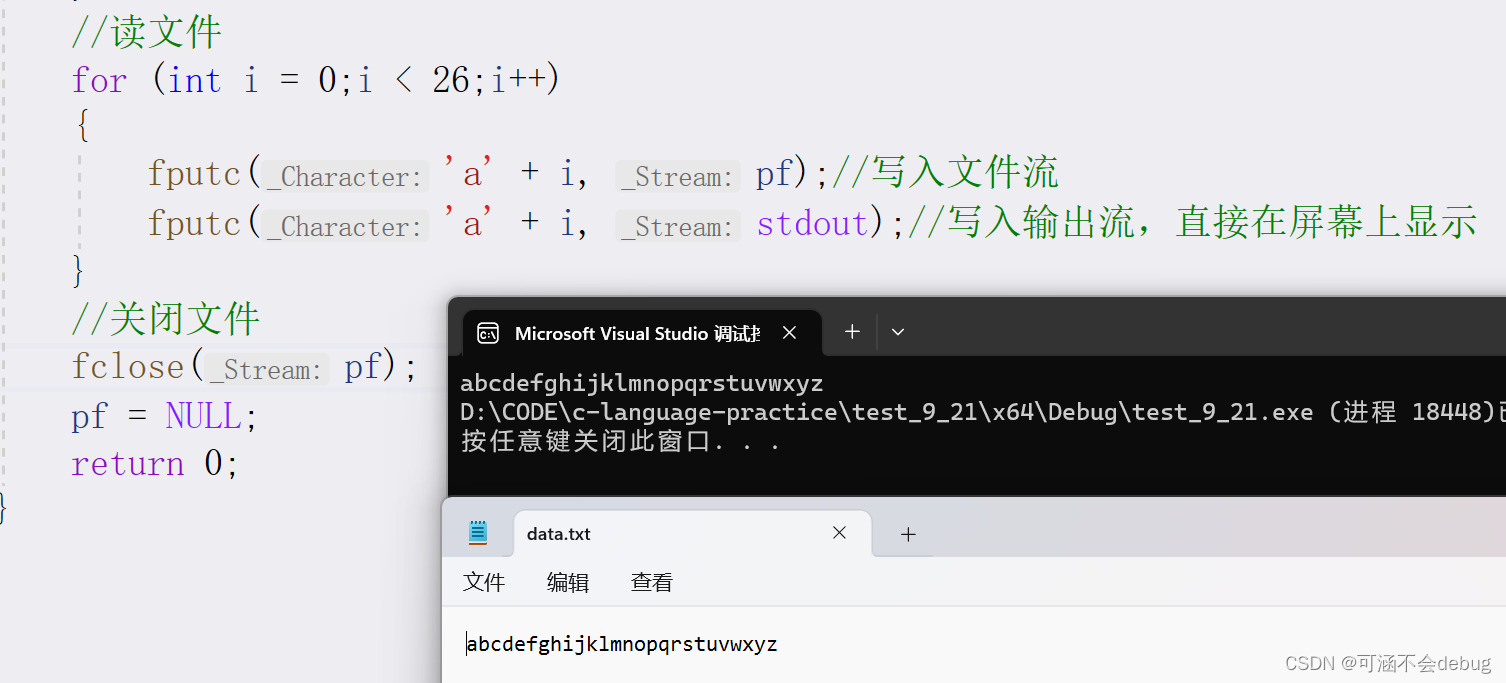
Task: Switch to the data.txt tab
Action: 560,533
